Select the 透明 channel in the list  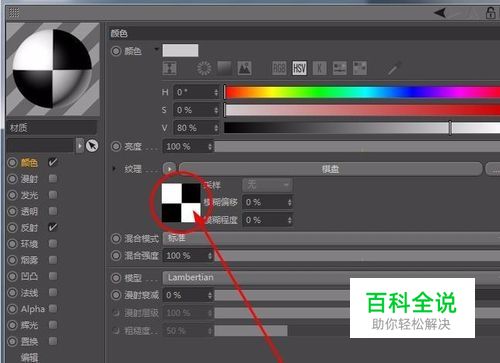point(29,211)
